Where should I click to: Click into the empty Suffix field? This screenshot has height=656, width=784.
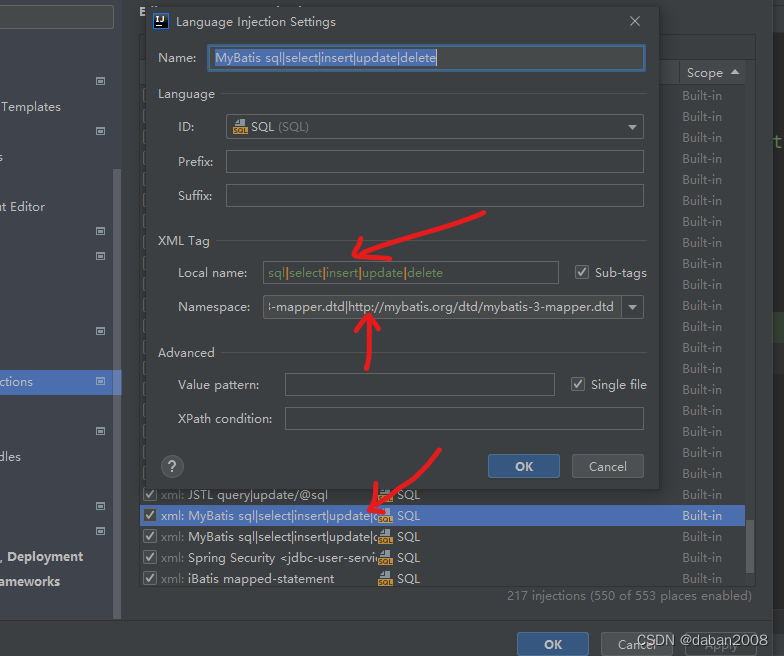tap(434, 196)
